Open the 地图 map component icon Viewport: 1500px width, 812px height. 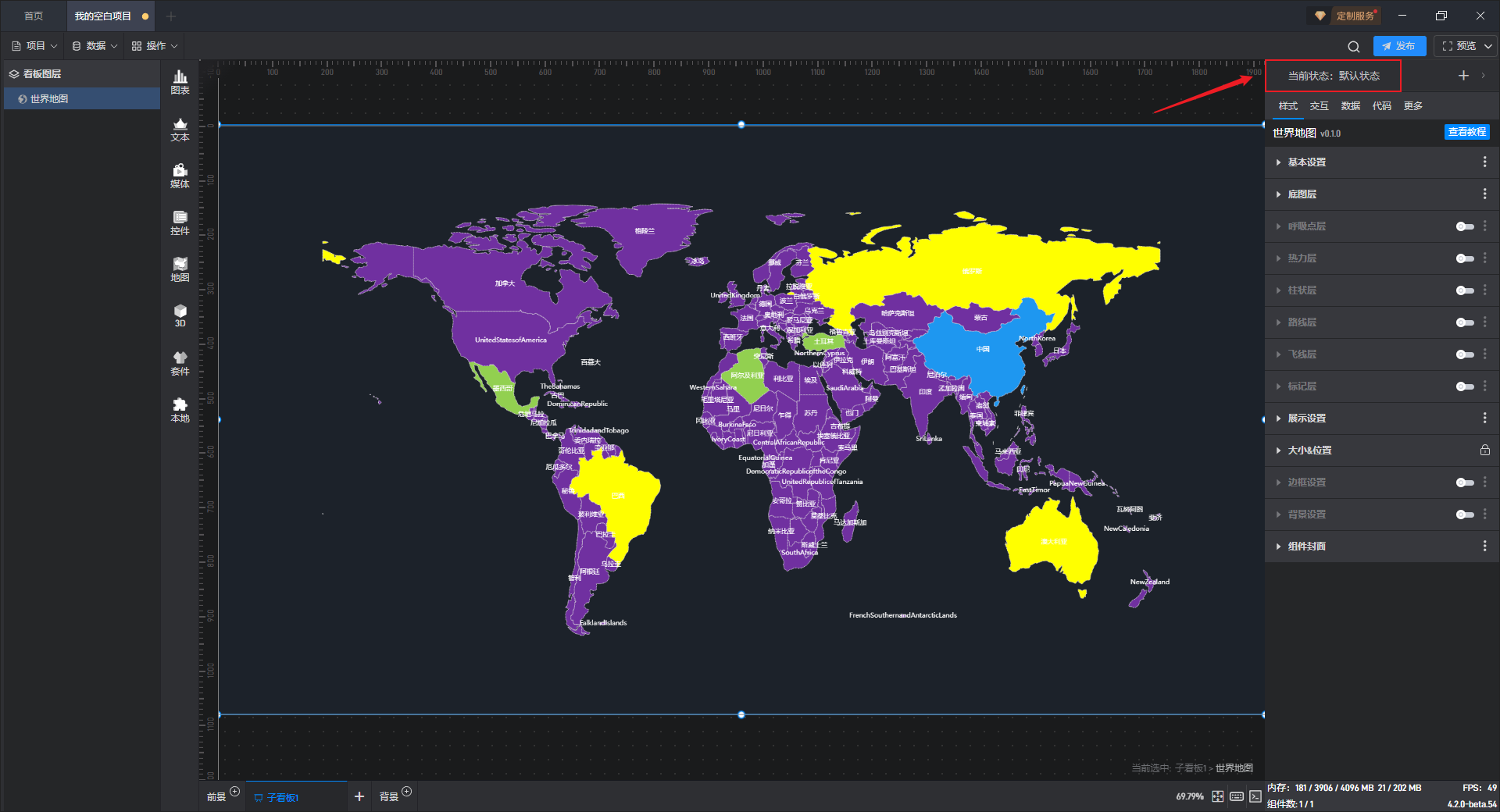point(180,269)
